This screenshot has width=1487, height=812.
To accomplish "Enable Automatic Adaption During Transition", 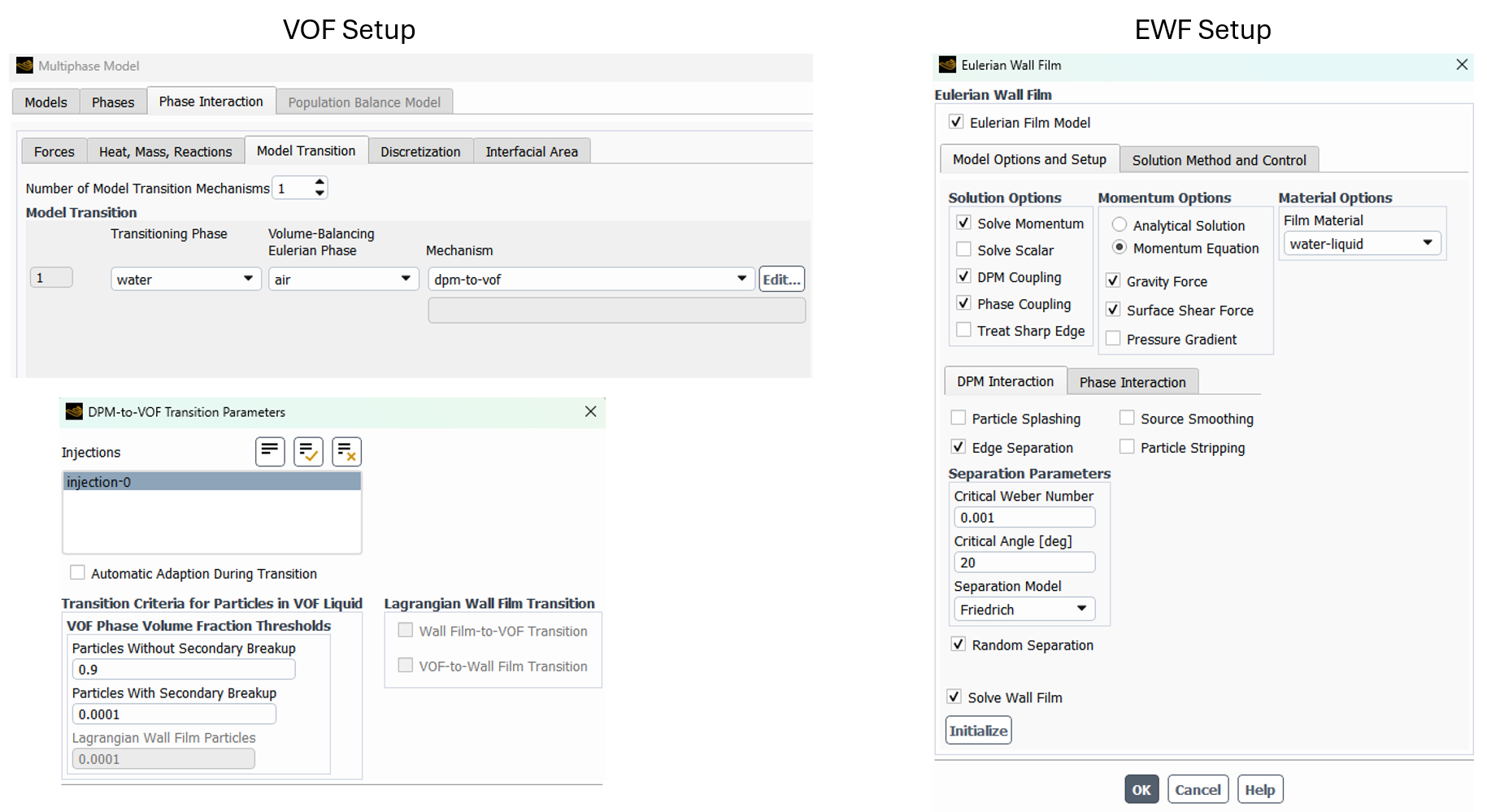I will tap(78, 573).
